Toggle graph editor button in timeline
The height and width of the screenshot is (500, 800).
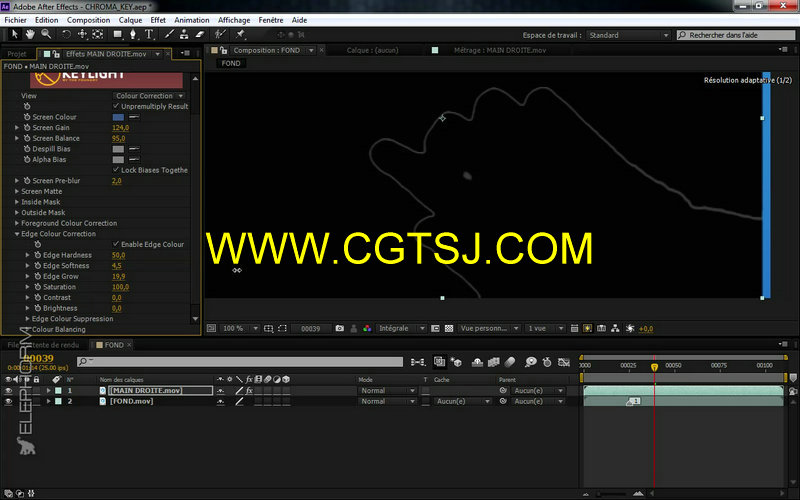point(564,362)
